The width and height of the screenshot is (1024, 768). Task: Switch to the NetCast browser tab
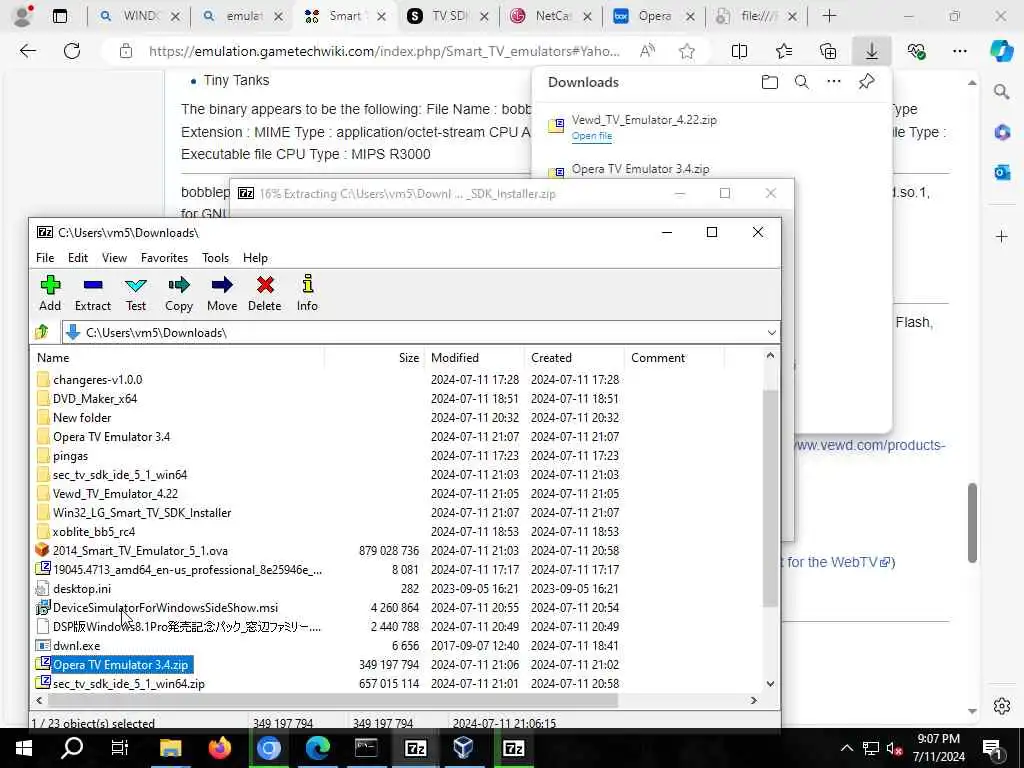click(551, 16)
